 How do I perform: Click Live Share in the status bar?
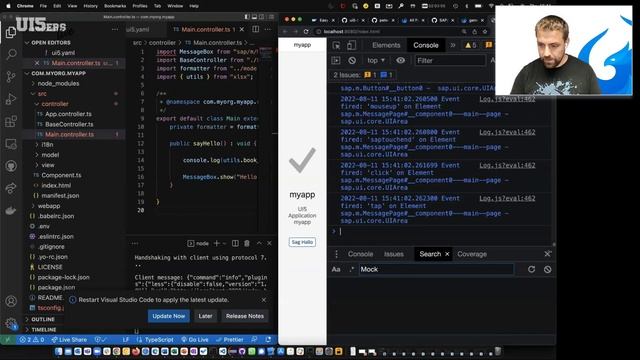click(69, 340)
